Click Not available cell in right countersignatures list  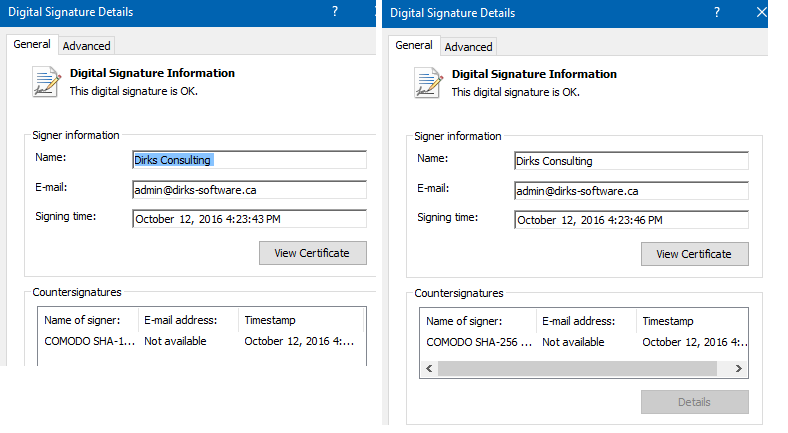click(x=573, y=342)
